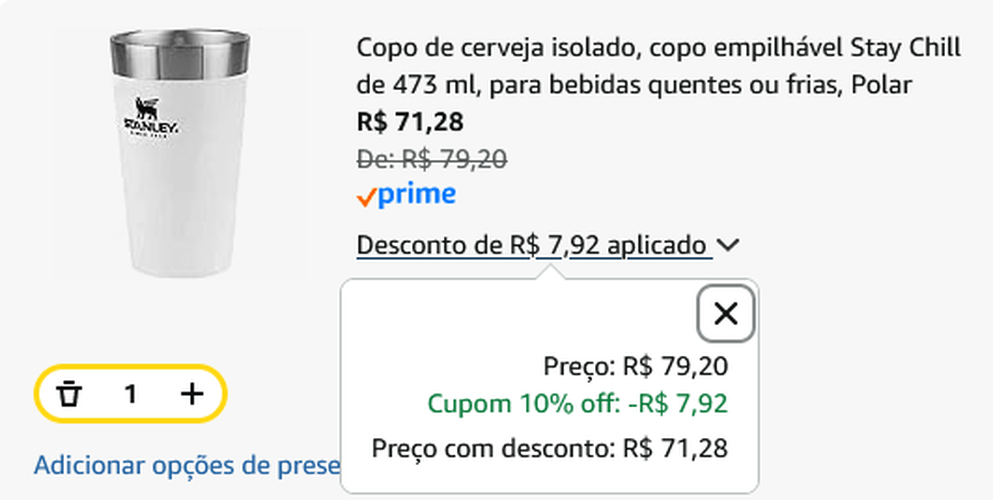
Task: Increase quantity with the plus icon
Action: tap(191, 394)
